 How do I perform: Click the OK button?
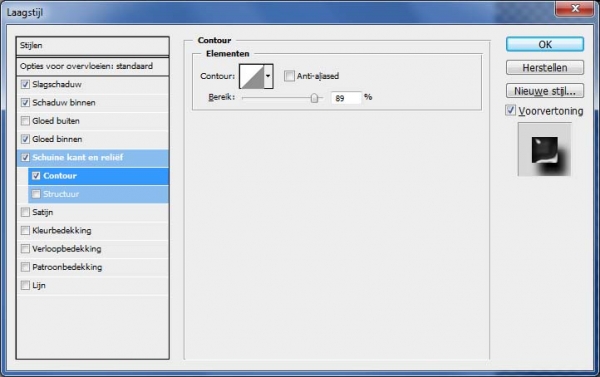(x=545, y=44)
